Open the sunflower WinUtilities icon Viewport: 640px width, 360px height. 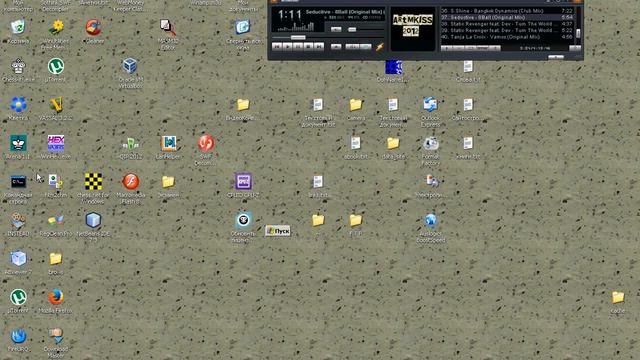point(56,27)
